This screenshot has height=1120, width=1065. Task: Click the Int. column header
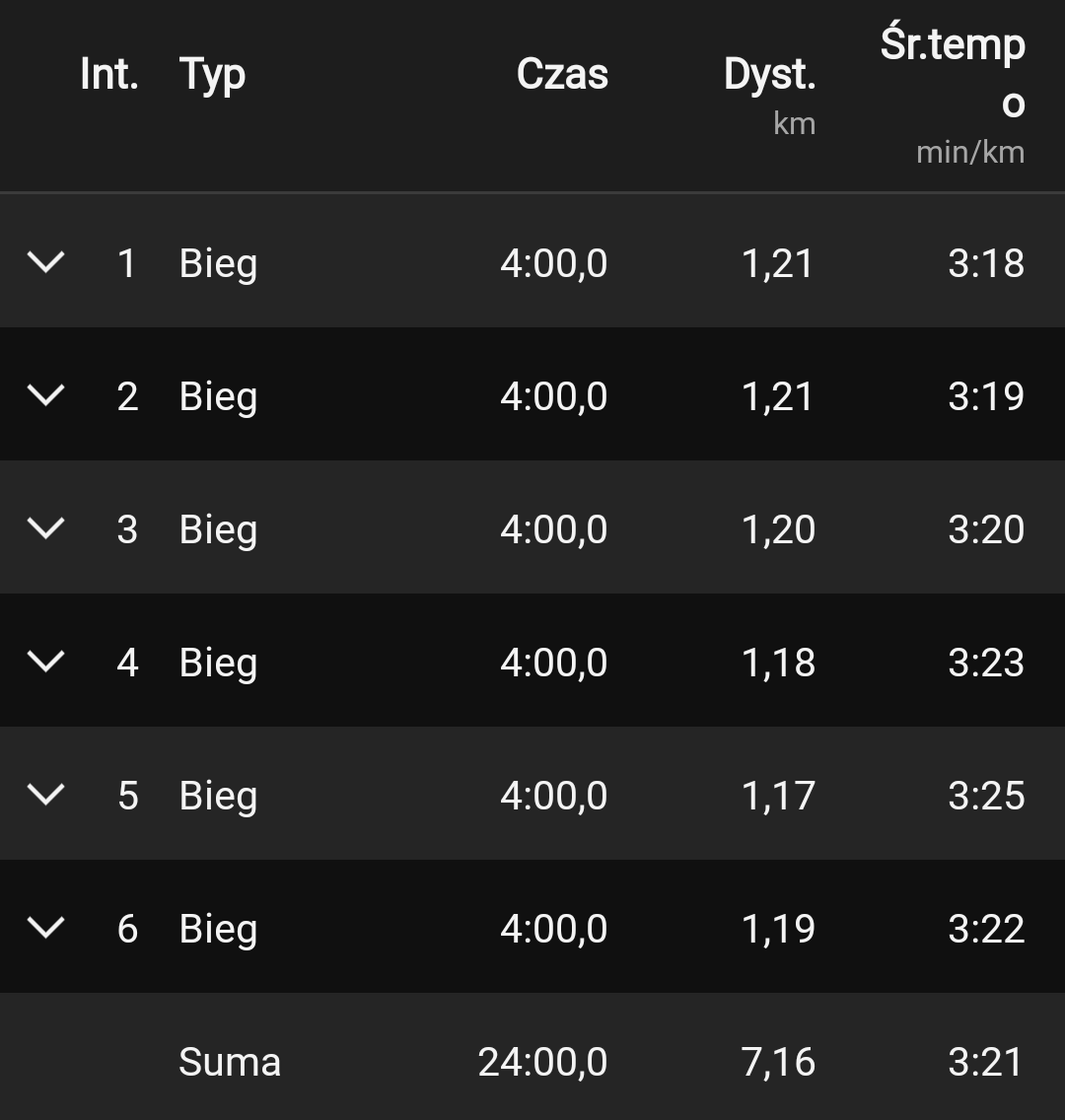tap(109, 75)
